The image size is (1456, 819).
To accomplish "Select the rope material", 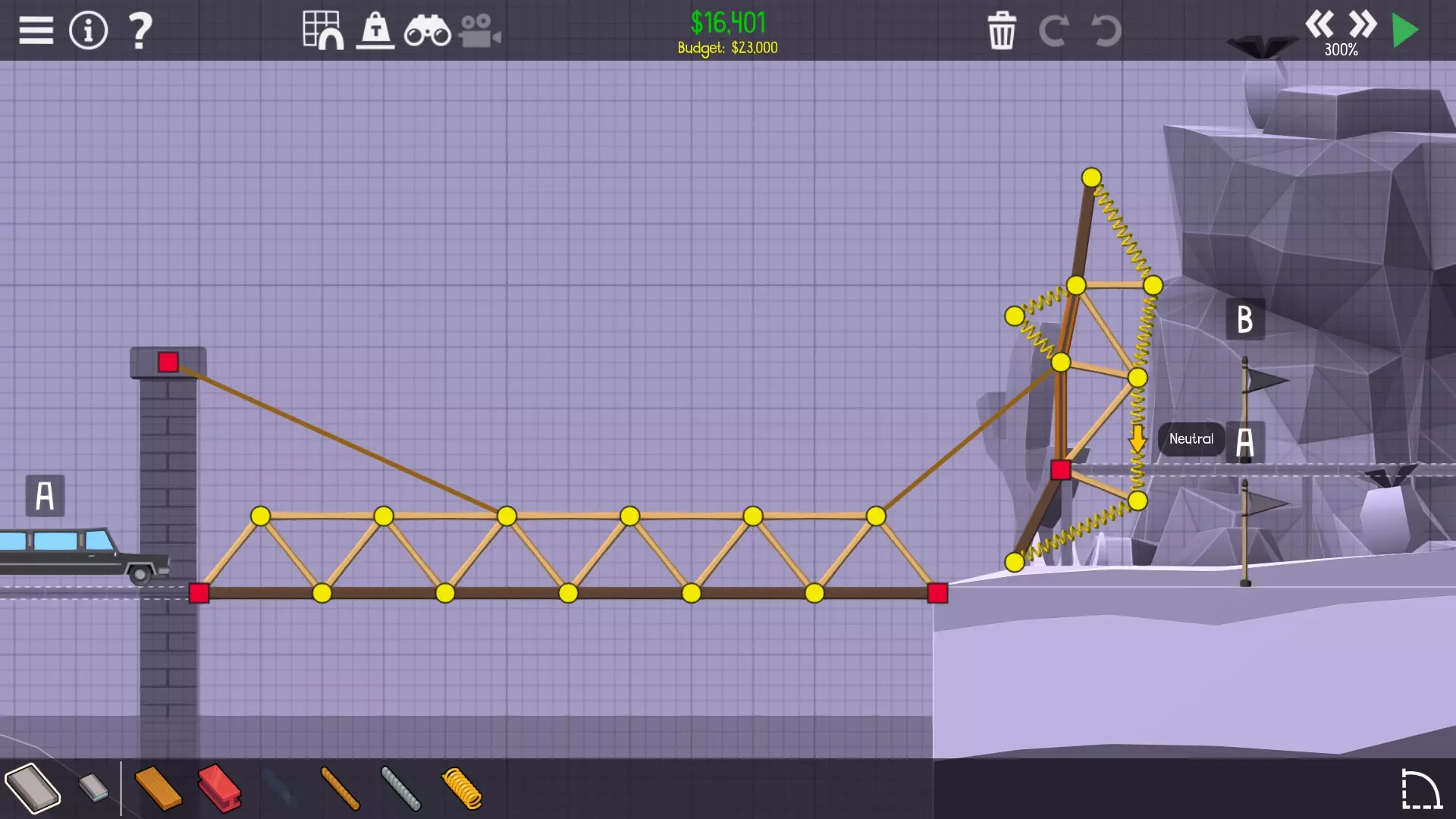I will tap(340, 788).
